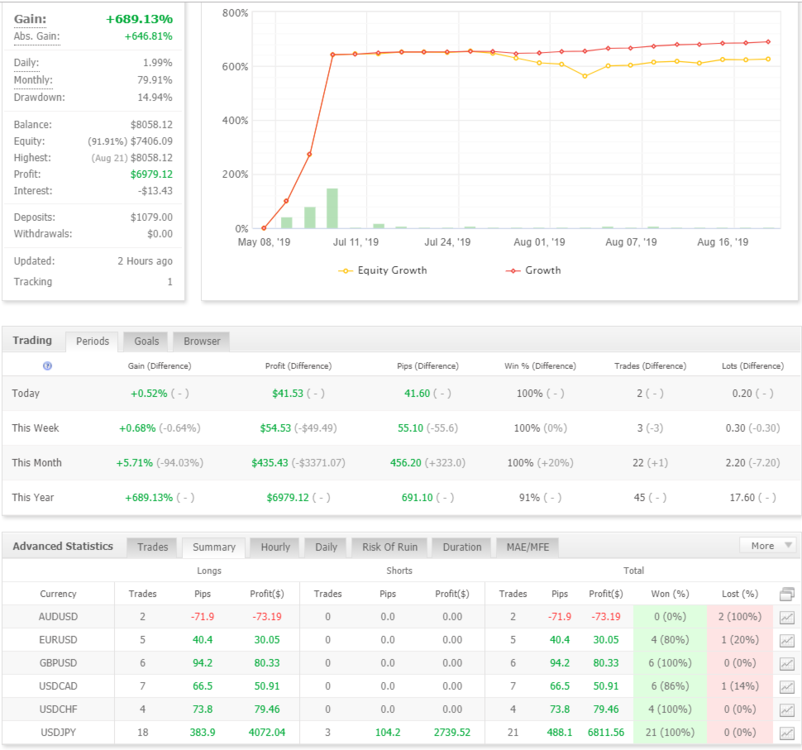
Task: Toggle Equity Growth legend series
Action: click(x=382, y=270)
